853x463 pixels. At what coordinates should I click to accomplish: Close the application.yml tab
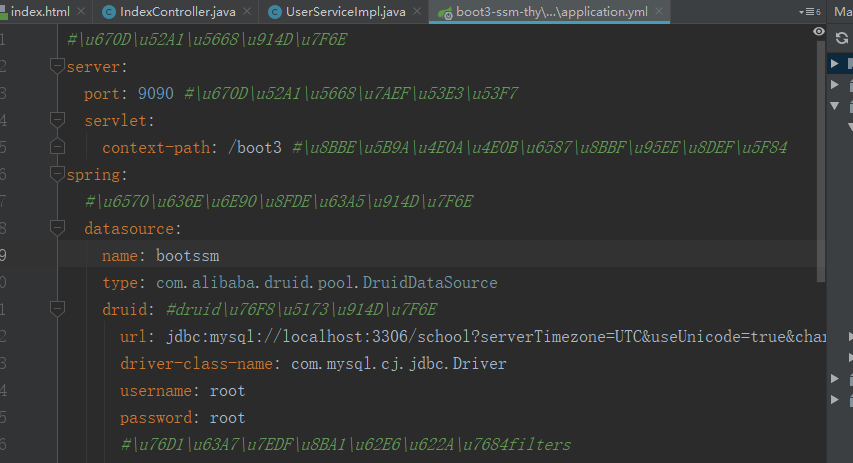(659, 11)
